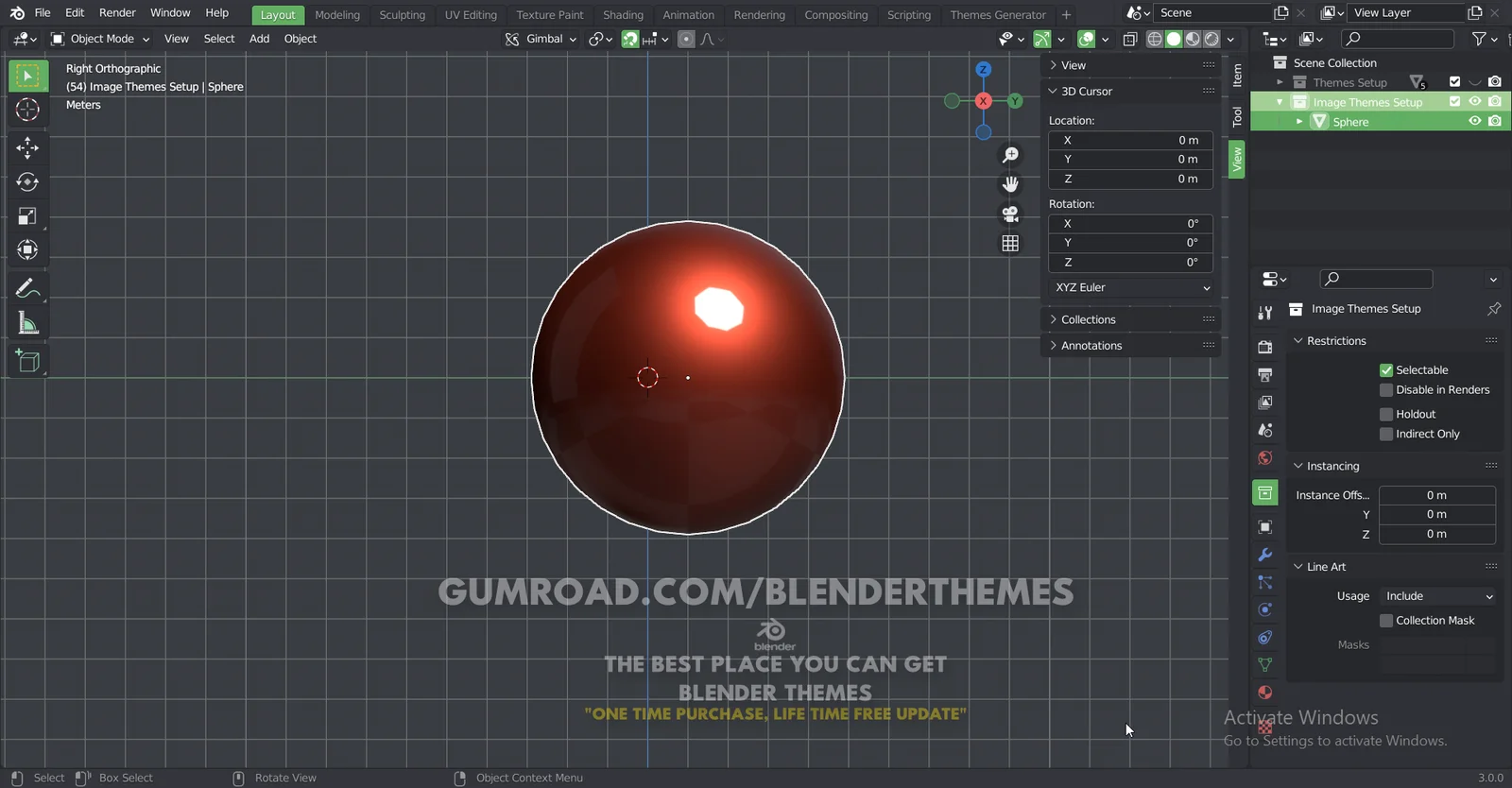
Task: Open the Physics properties tab icon
Action: 1265,609
